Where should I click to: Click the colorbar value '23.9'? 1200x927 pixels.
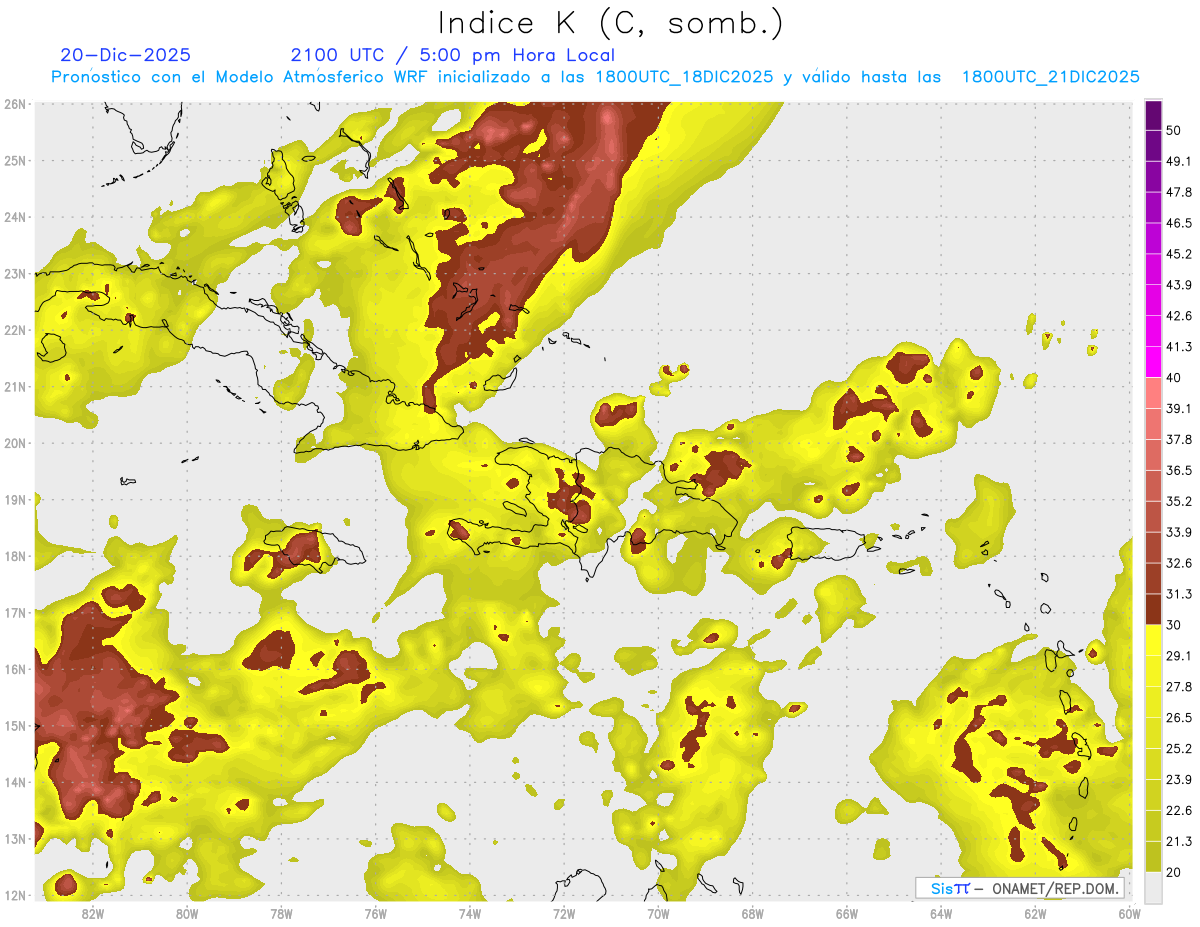tap(1179, 780)
